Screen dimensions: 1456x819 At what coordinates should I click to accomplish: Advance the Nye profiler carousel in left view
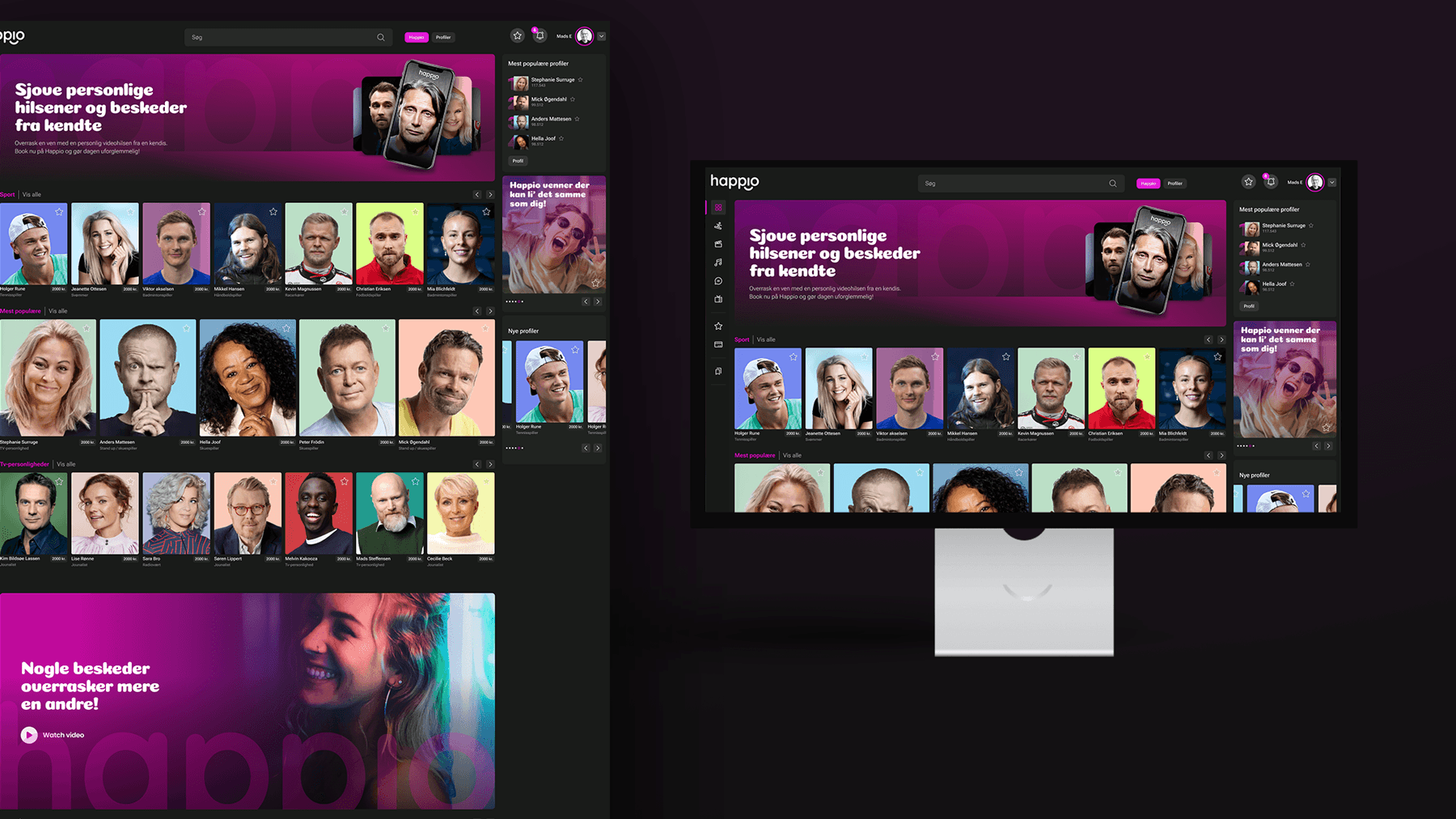click(x=598, y=448)
